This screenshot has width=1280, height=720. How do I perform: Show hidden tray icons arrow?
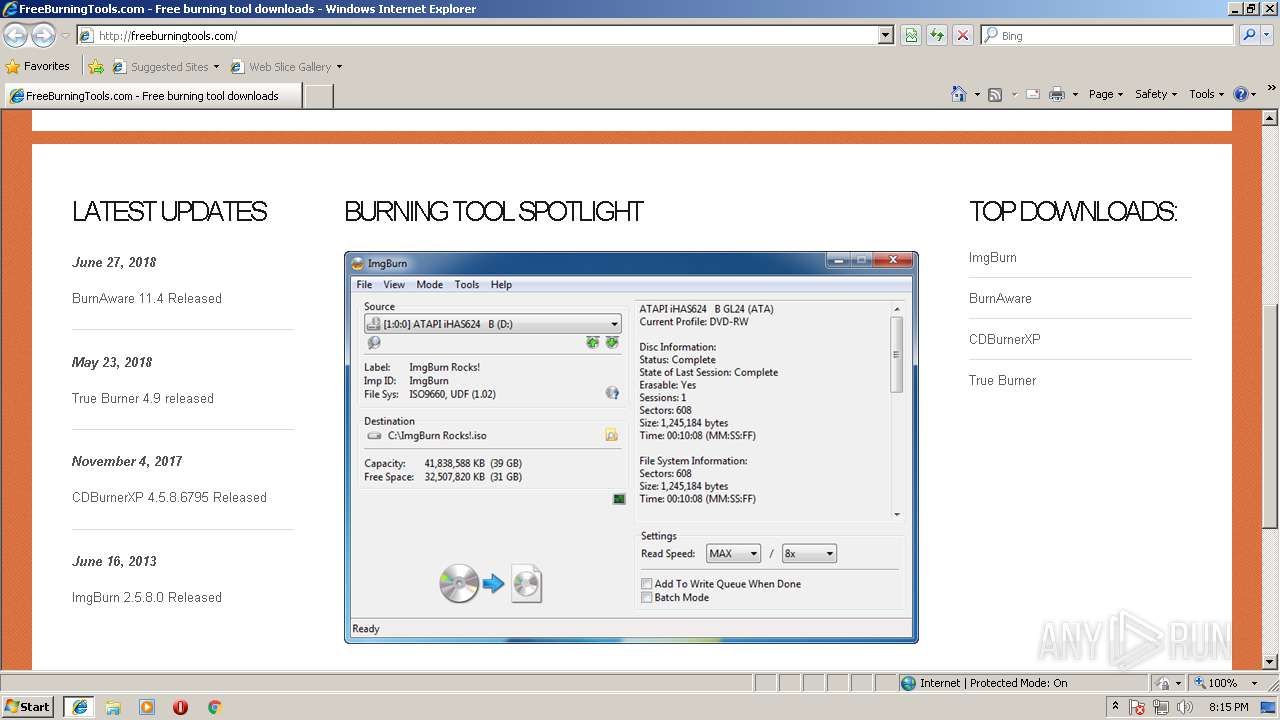tap(1116, 707)
